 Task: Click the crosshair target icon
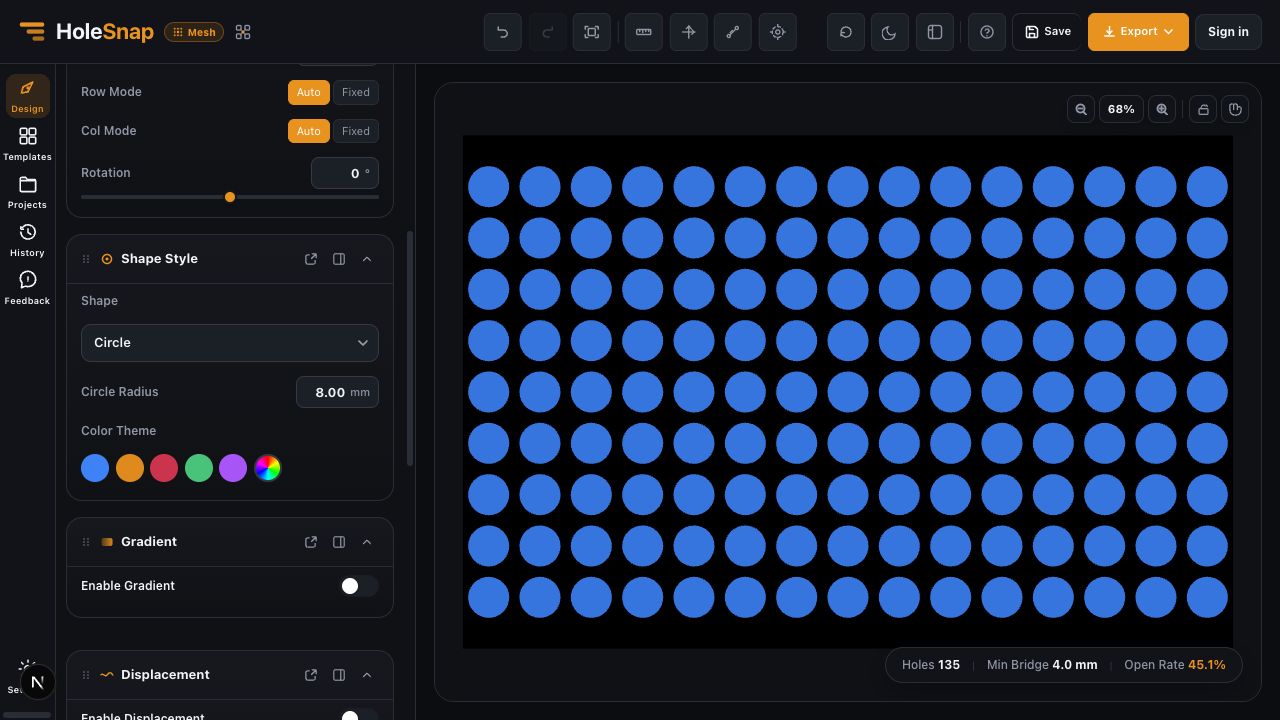(778, 32)
